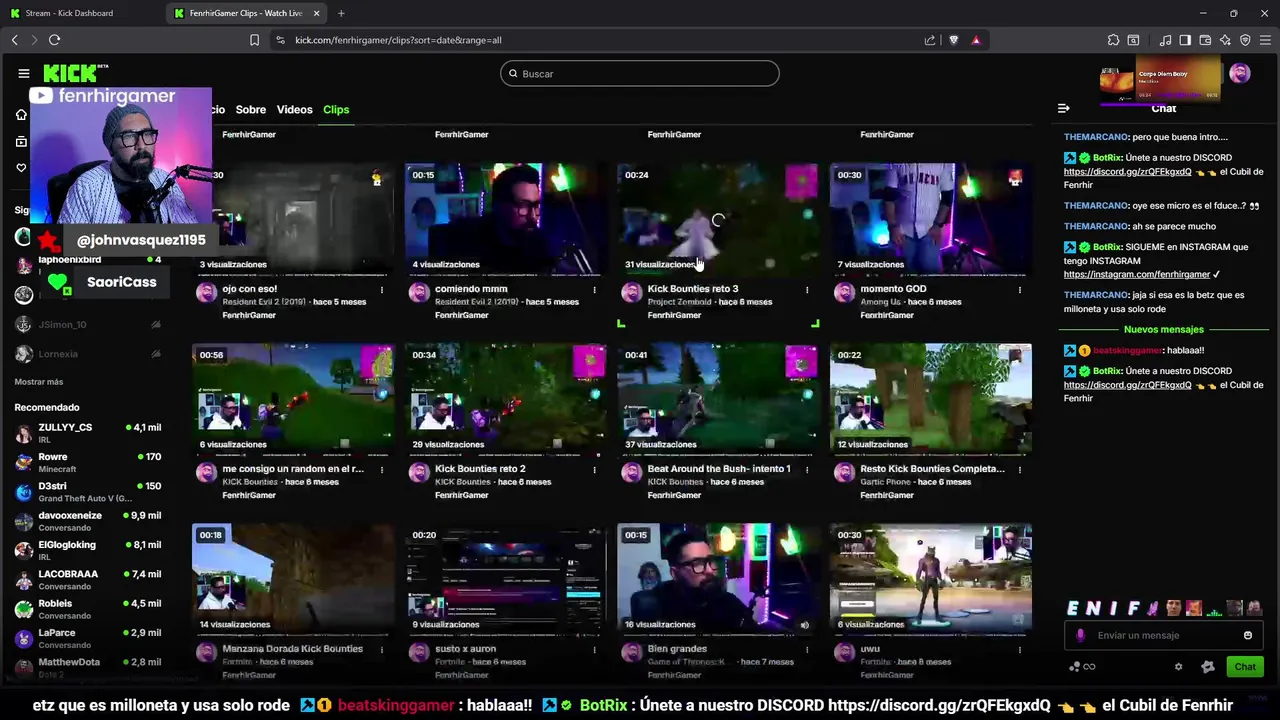Toggle the browser sidebar panel icon
This screenshot has width=1280, height=720.
[x=1185, y=40]
